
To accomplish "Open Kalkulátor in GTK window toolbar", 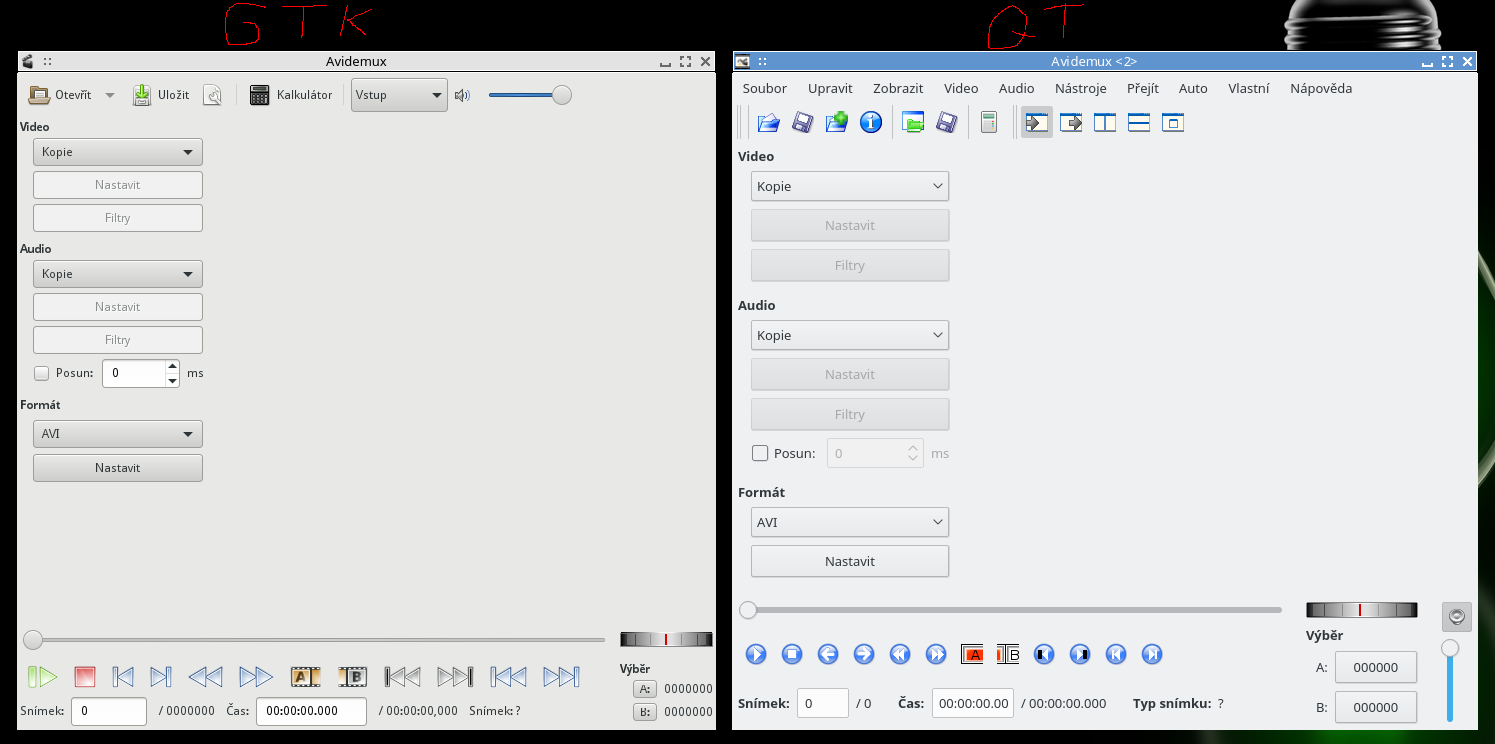I will point(291,95).
